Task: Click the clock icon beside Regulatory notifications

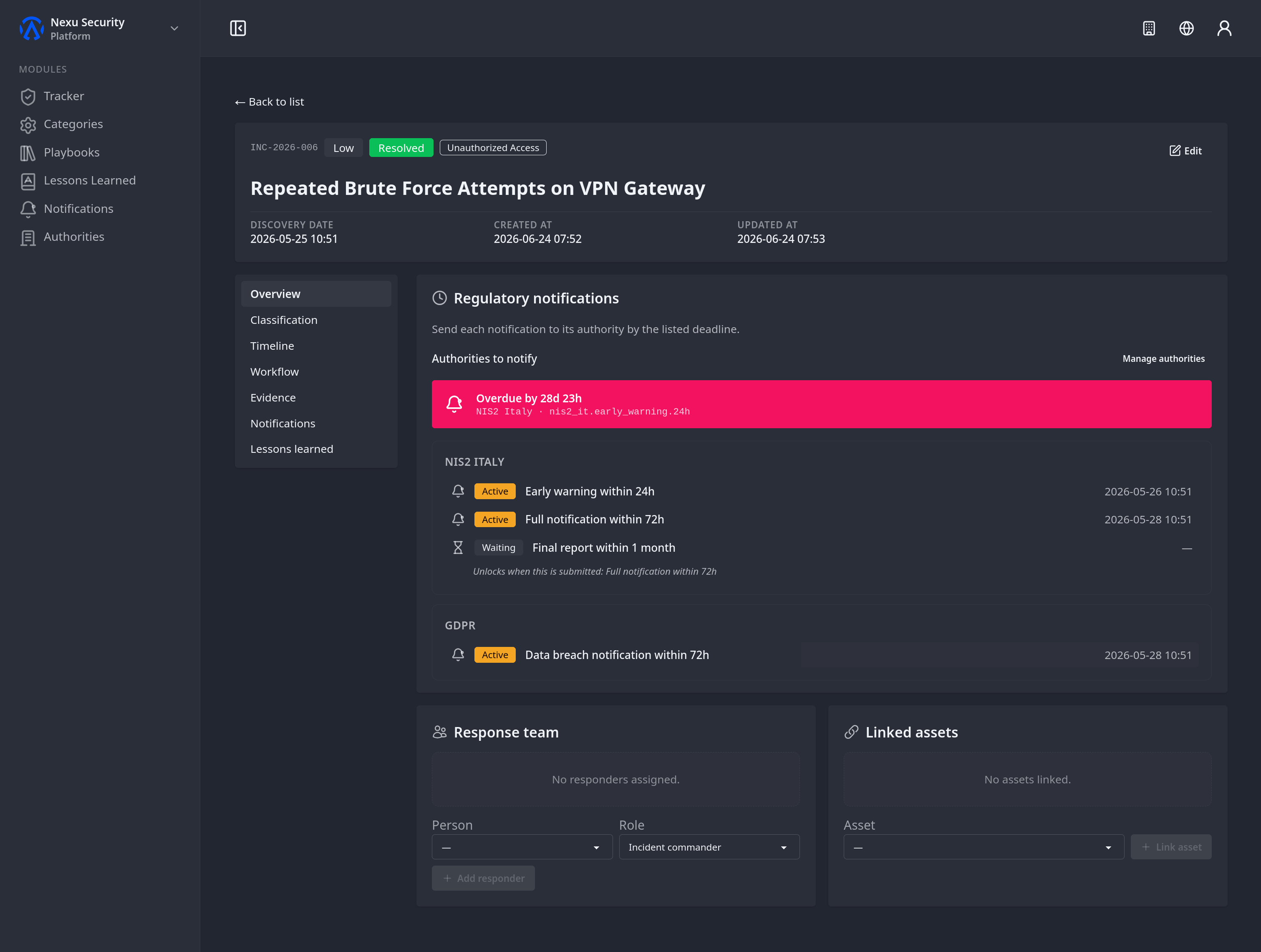Action: tap(439, 298)
